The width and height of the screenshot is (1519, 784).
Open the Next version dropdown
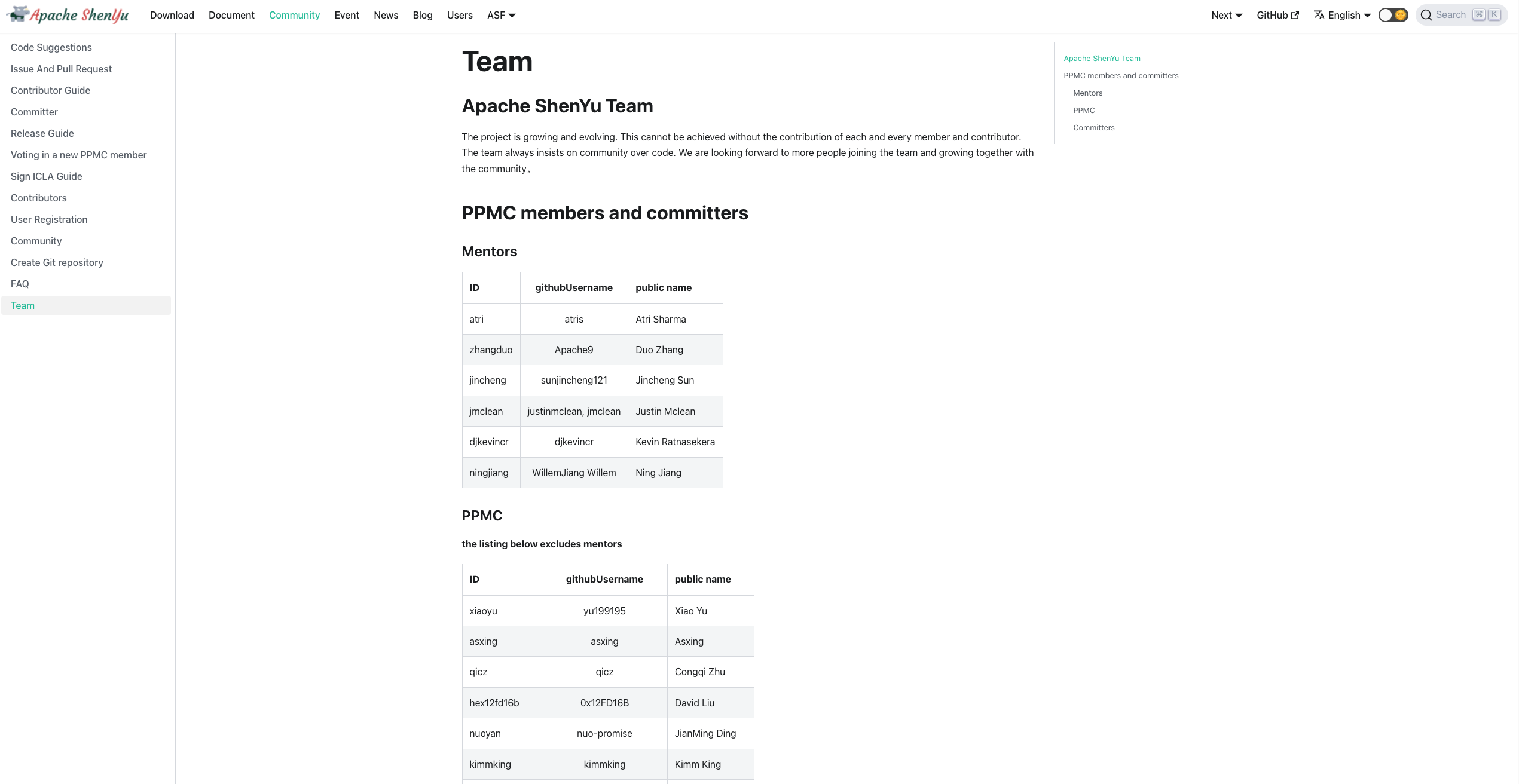tap(1227, 15)
